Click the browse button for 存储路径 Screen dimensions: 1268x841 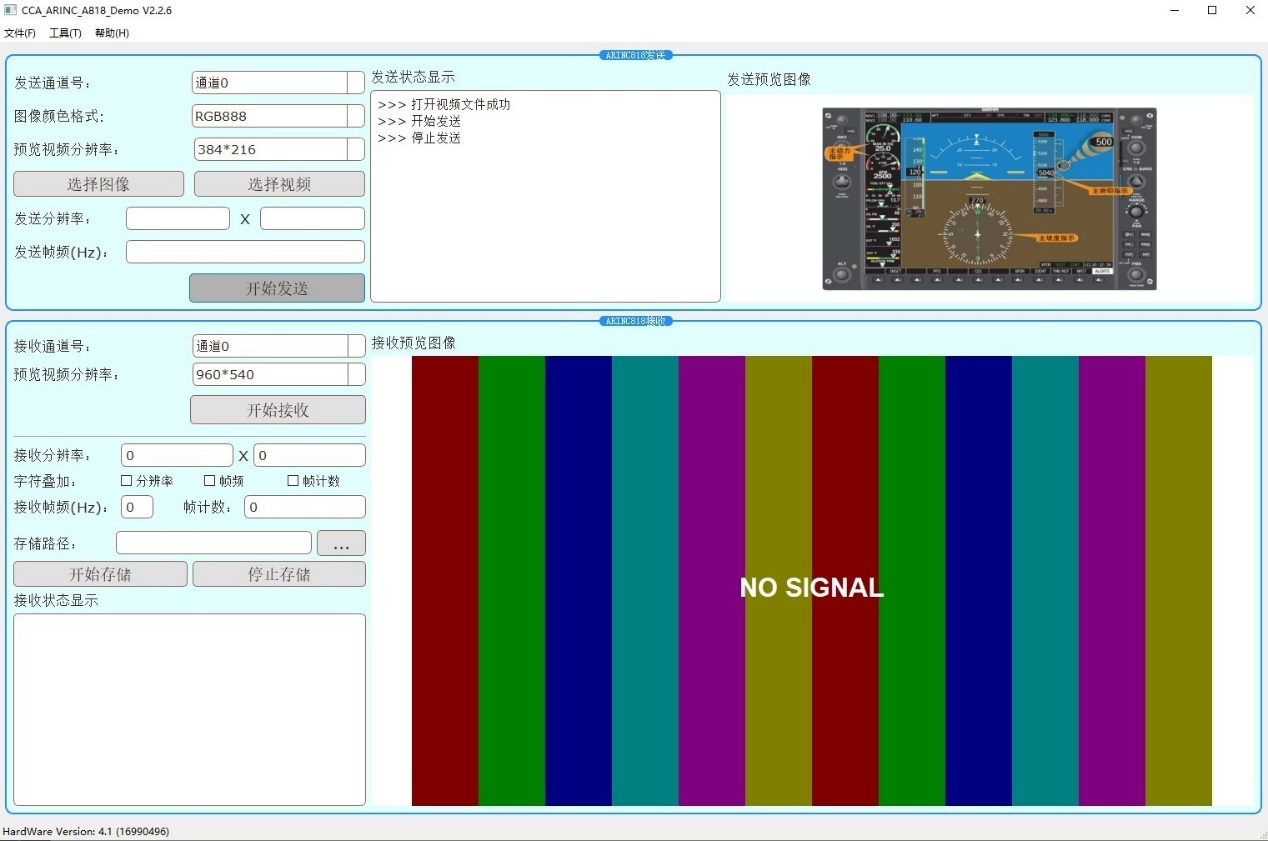pyautogui.click(x=341, y=544)
